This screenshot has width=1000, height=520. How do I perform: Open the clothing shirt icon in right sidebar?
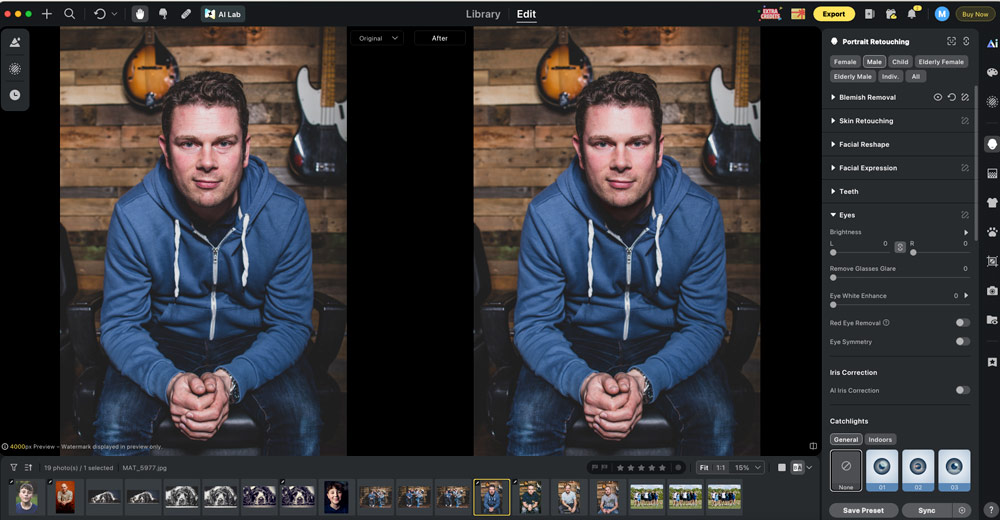tap(992, 202)
